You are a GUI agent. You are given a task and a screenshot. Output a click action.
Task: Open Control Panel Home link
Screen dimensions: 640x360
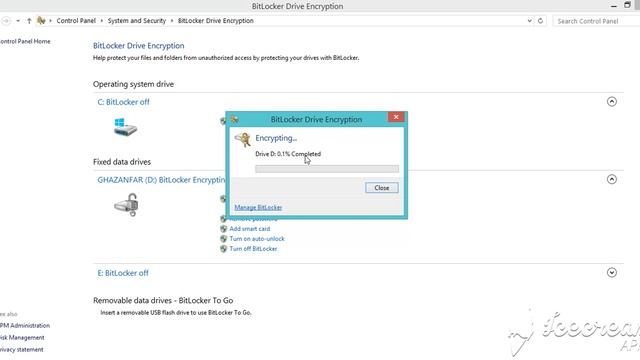25,41
